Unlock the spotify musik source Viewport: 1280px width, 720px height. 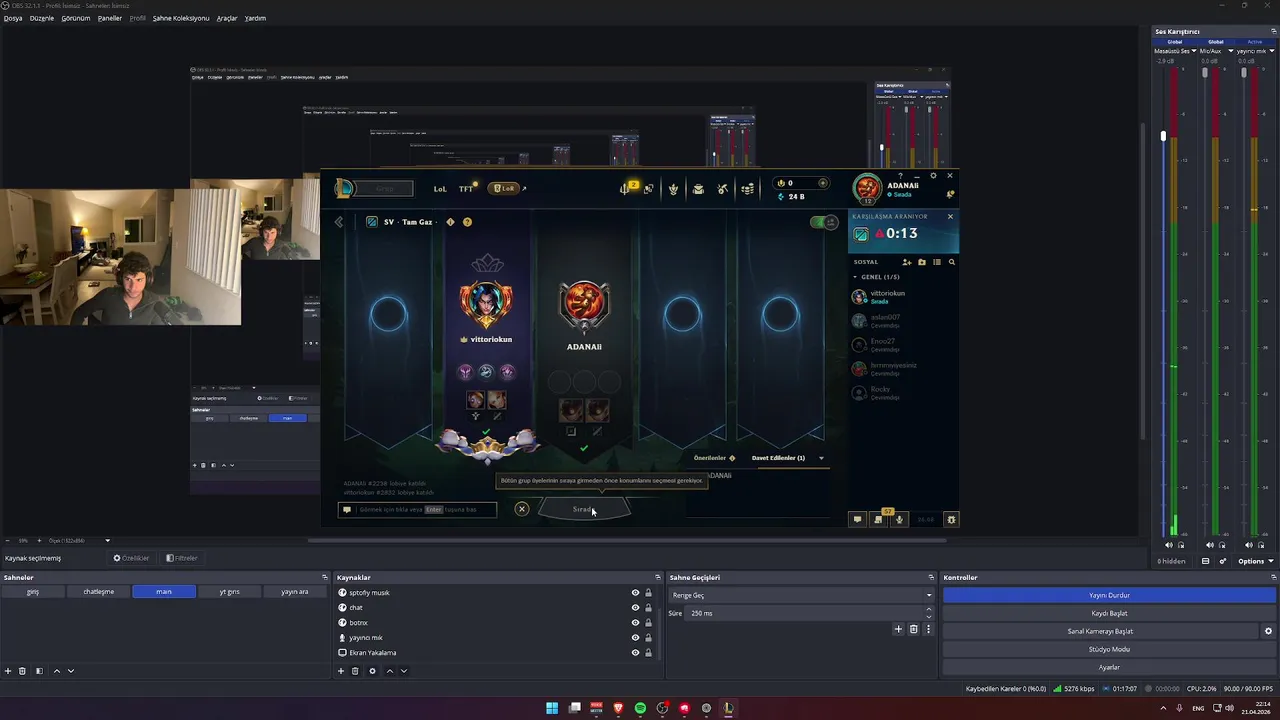[648, 593]
